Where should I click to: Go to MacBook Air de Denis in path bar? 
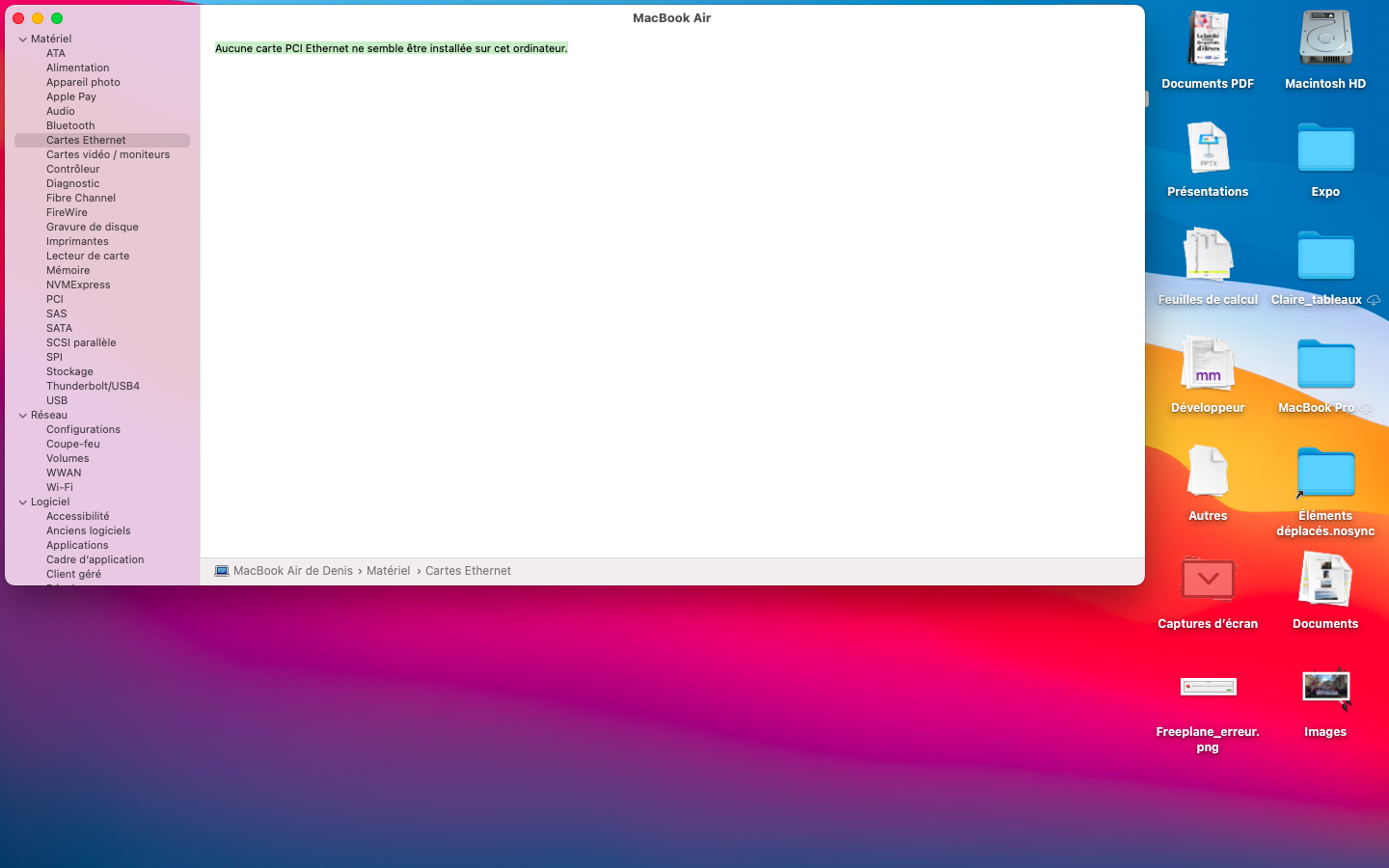pyautogui.click(x=293, y=571)
